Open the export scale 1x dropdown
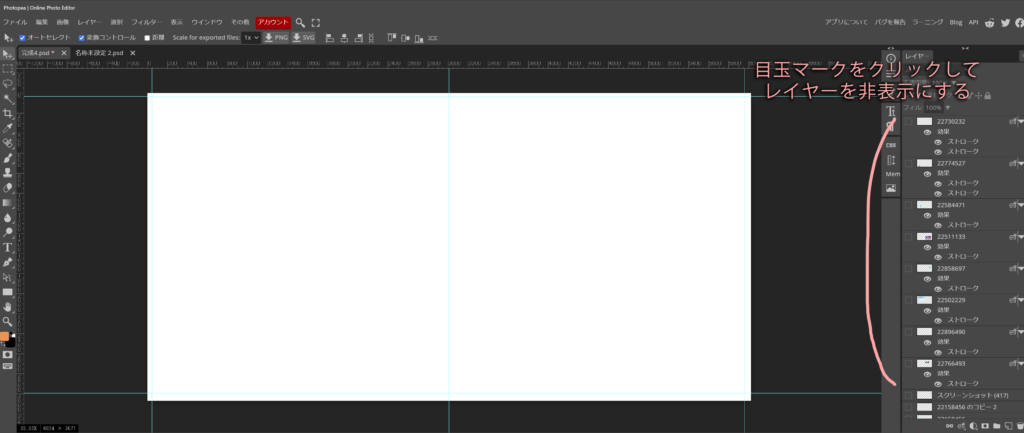1024x433 pixels. click(249, 37)
